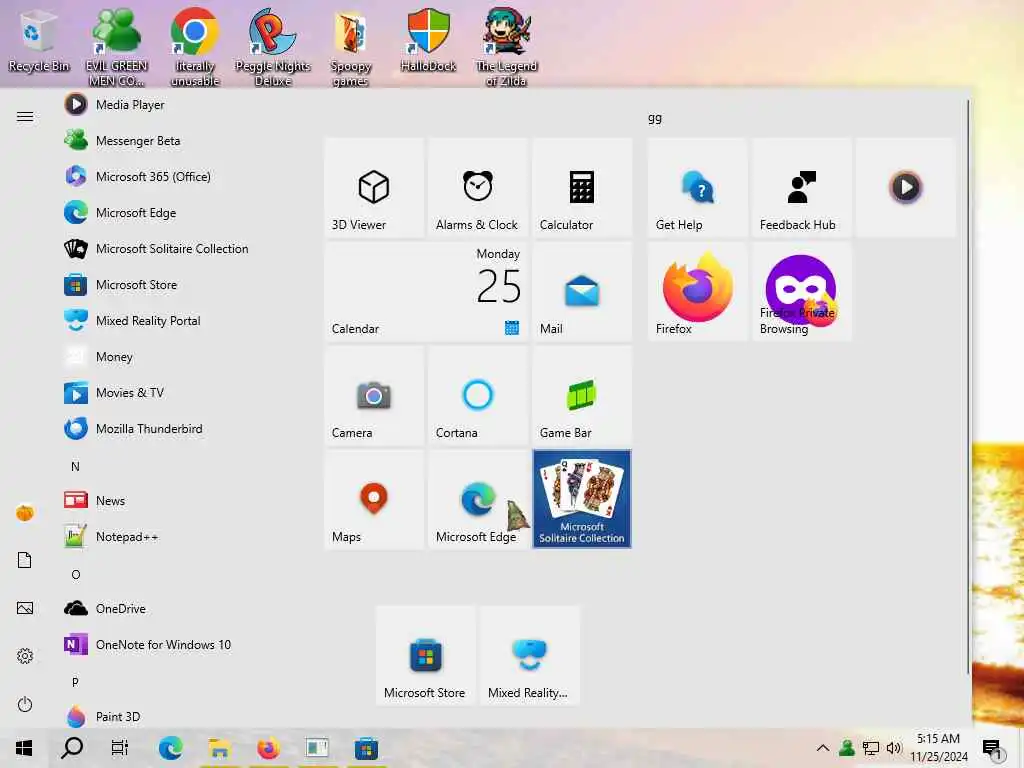The image size is (1024, 768).
Task: Launch the Microsoft Edge tile
Action: click(x=478, y=500)
